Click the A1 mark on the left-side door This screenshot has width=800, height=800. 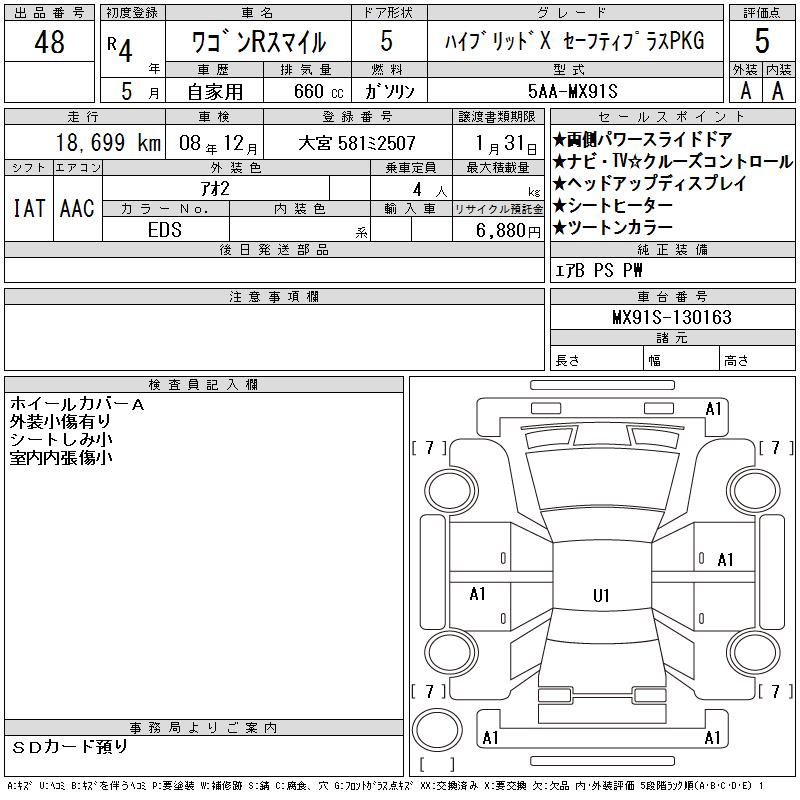pyautogui.click(x=477, y=594)
